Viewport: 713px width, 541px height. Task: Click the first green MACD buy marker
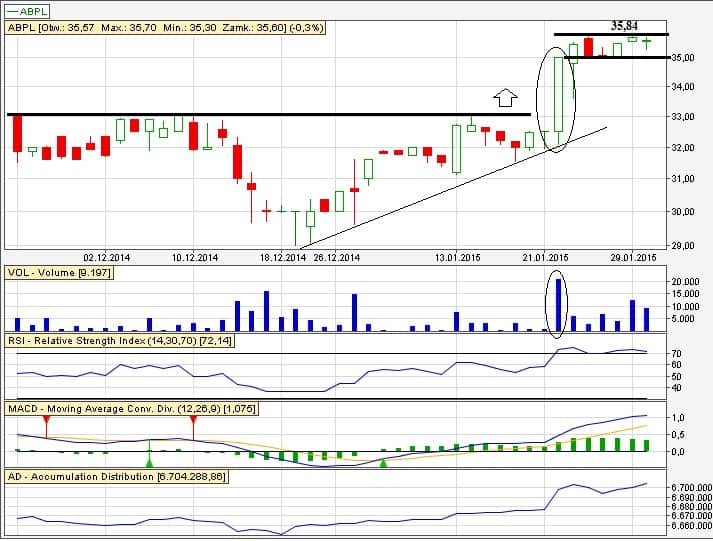[x=149, y=462]
